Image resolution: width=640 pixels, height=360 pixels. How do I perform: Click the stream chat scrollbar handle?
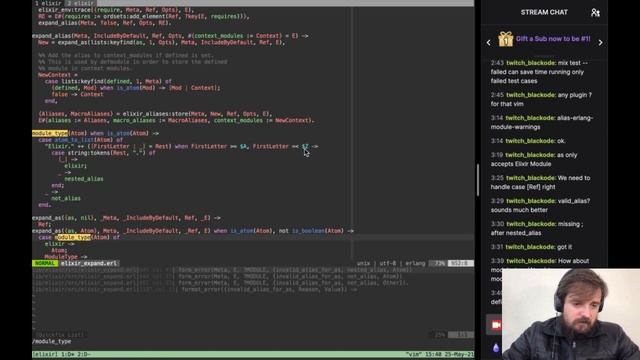coord(478,180)
